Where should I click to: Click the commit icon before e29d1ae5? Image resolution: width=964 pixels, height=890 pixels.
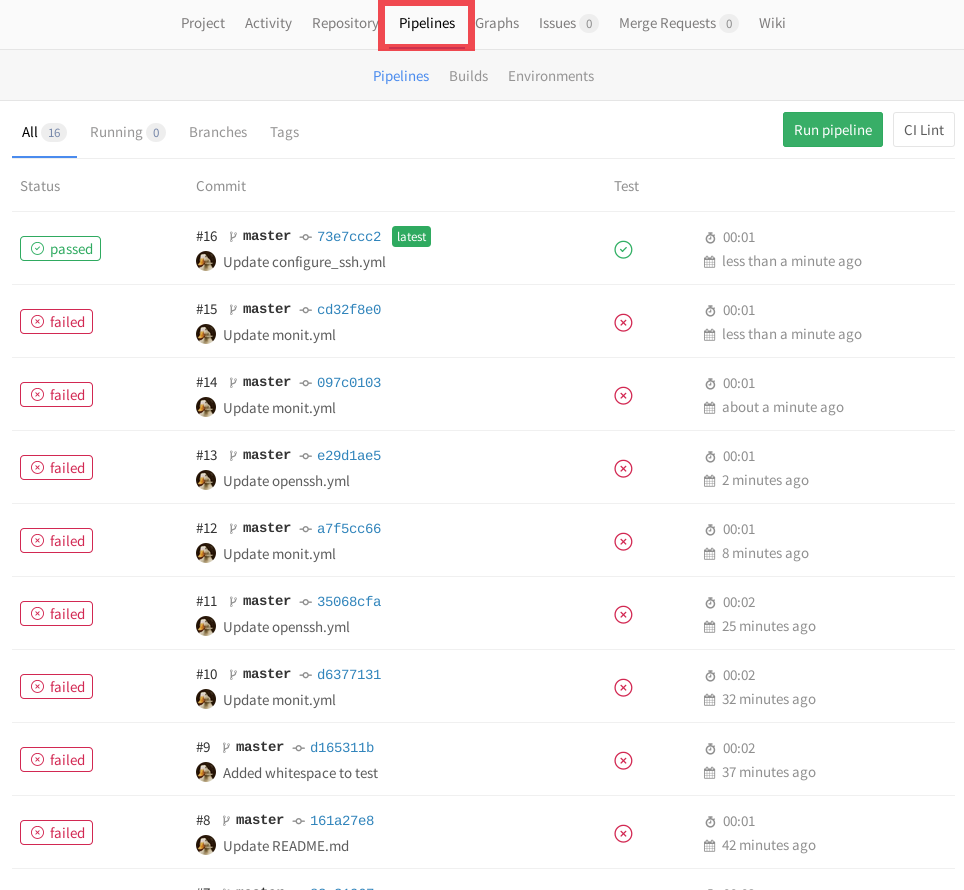pyautogui.click(x=307, y=454)
